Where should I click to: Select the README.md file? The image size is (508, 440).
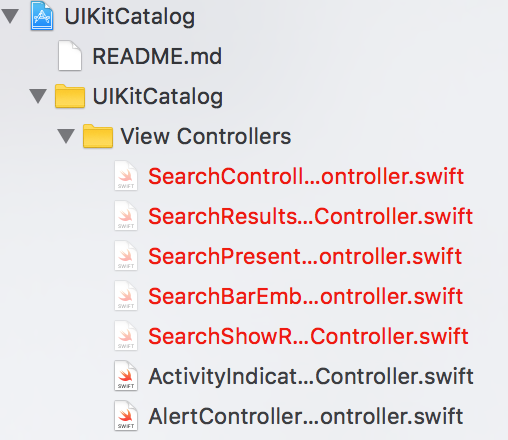click(157, 56)
